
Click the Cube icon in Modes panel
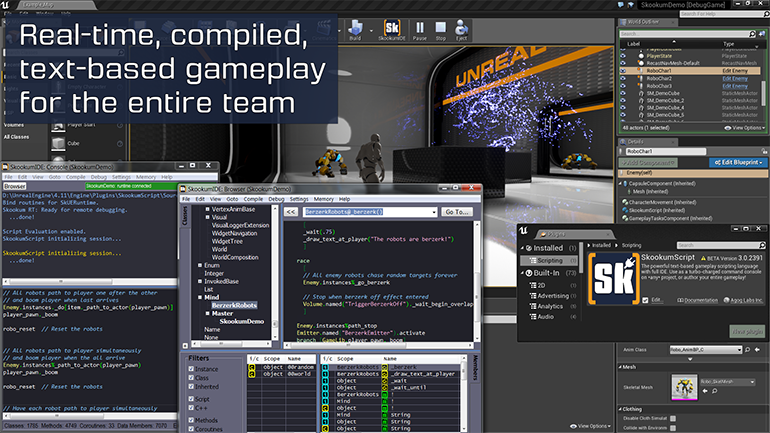(x=58, y=143)
